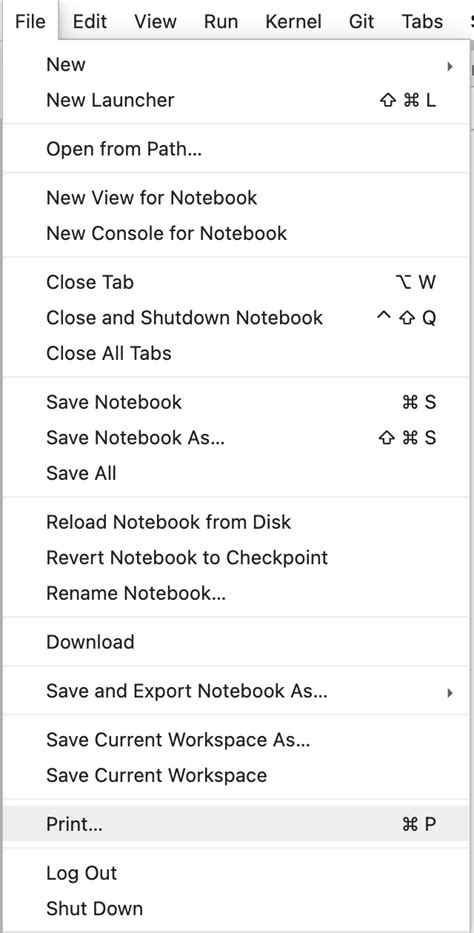Screen dimensions: 474x933
Task: Open the Git menu
Action: click(x=362, y=21)
